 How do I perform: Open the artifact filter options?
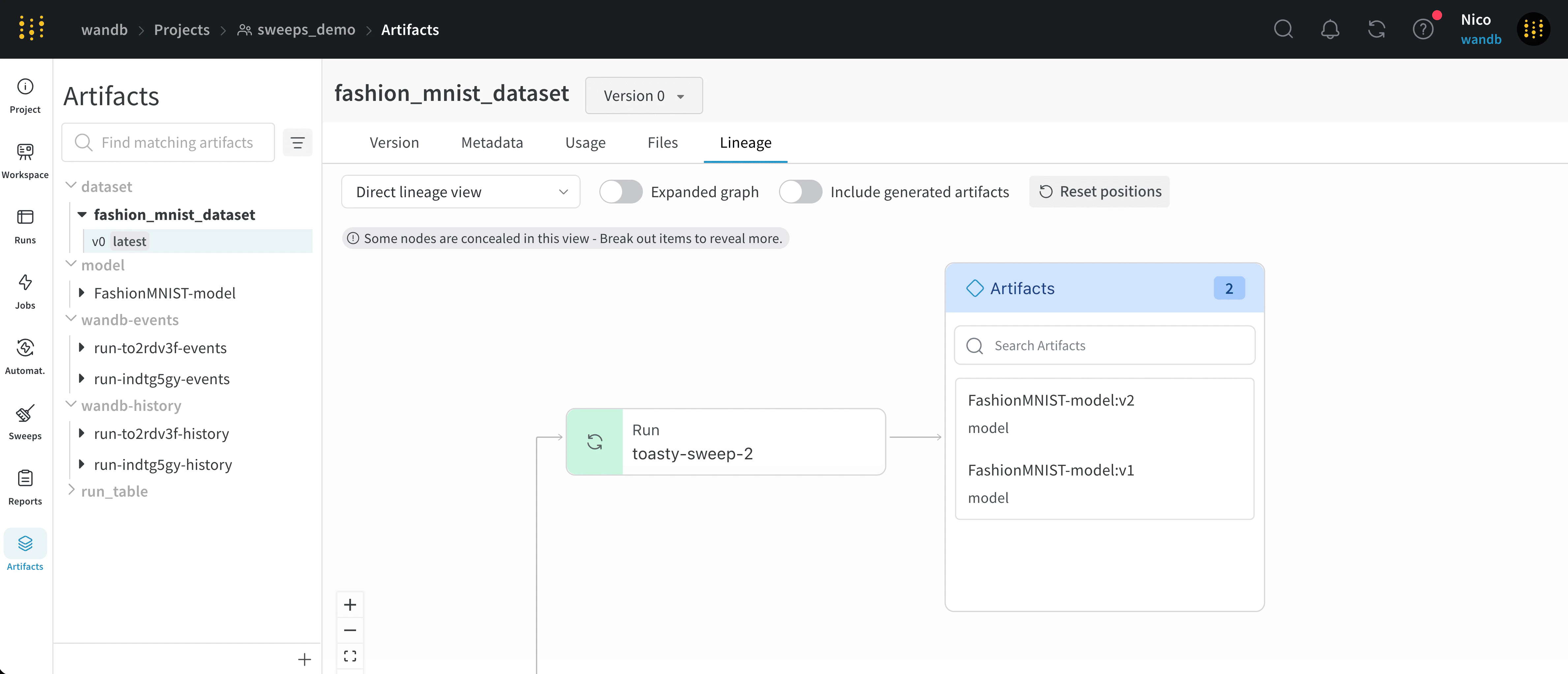[298, 142]
